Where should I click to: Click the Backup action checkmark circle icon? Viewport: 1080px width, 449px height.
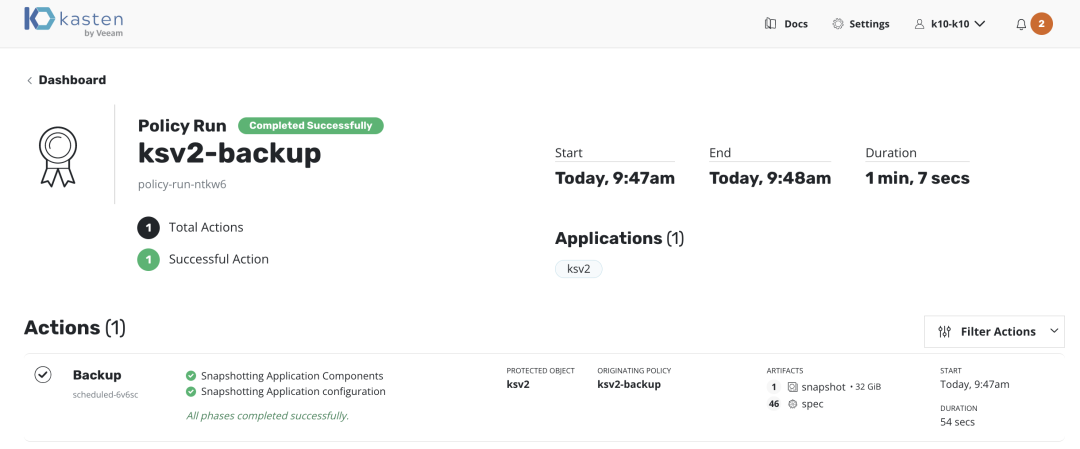pyautogui.click(x=43, y=375)
